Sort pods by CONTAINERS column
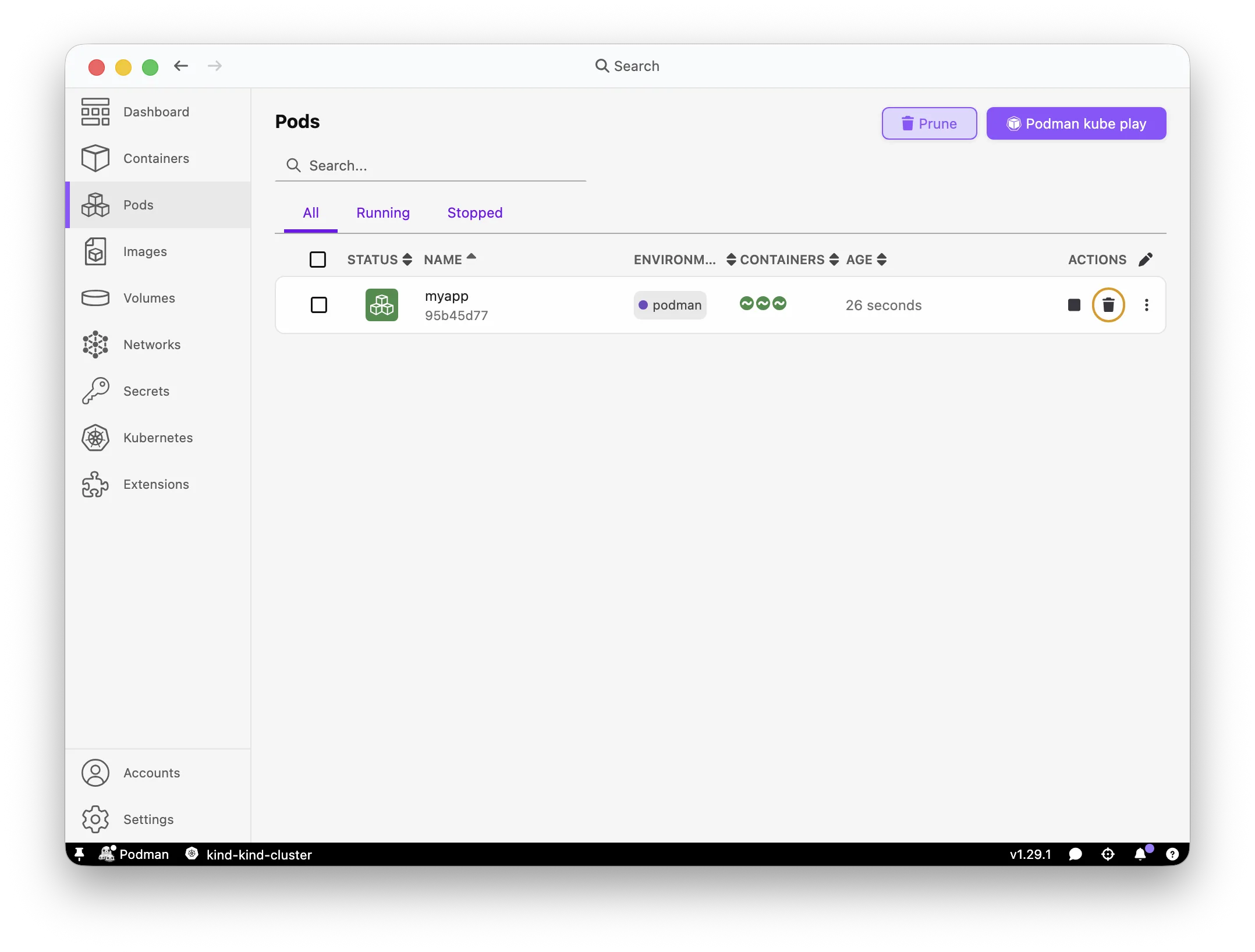The image size is (1255, 952). [789, 260]
